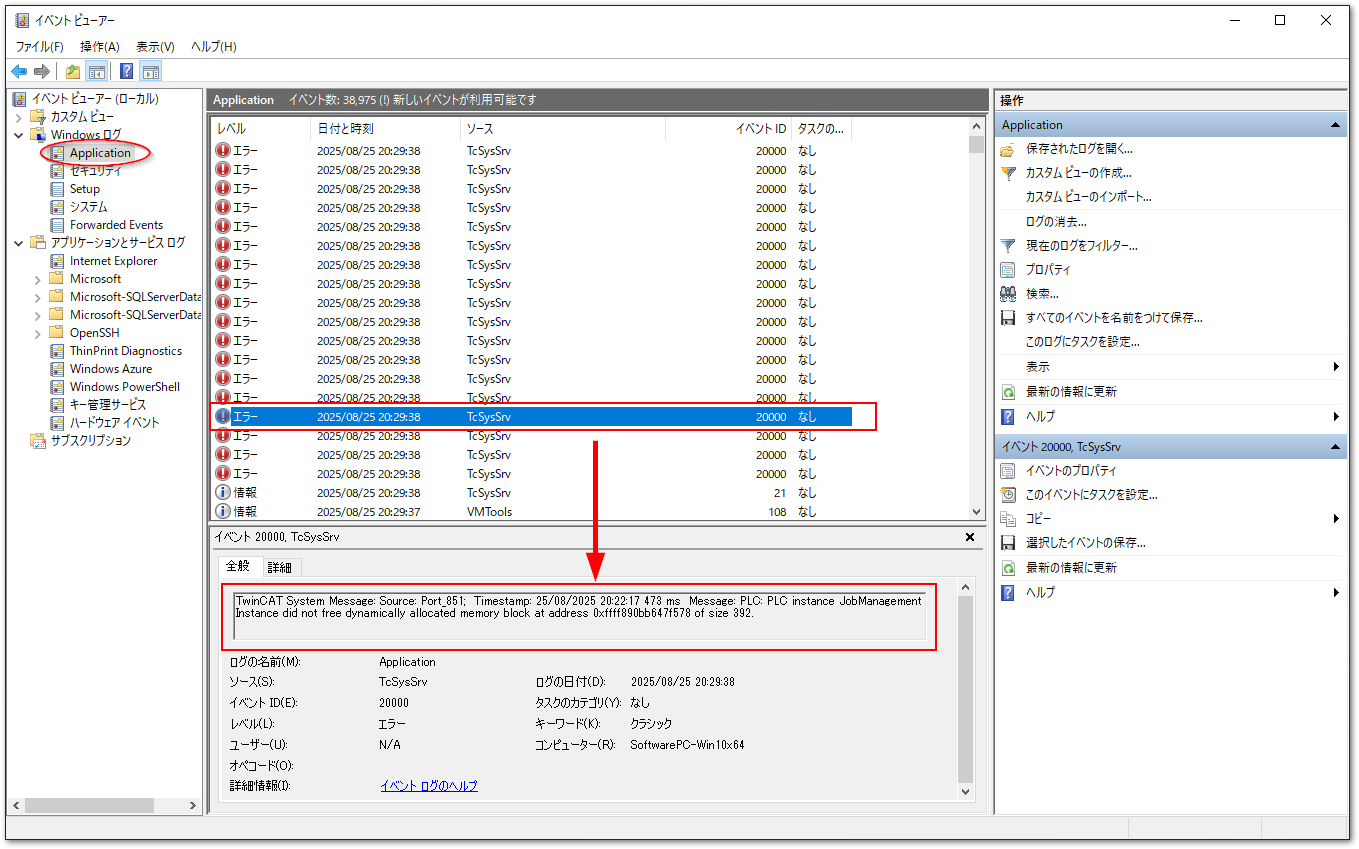Click 選択したイベントの保存 action
The width and height of the screenshot is (1359, 849).
[1086, 543]
